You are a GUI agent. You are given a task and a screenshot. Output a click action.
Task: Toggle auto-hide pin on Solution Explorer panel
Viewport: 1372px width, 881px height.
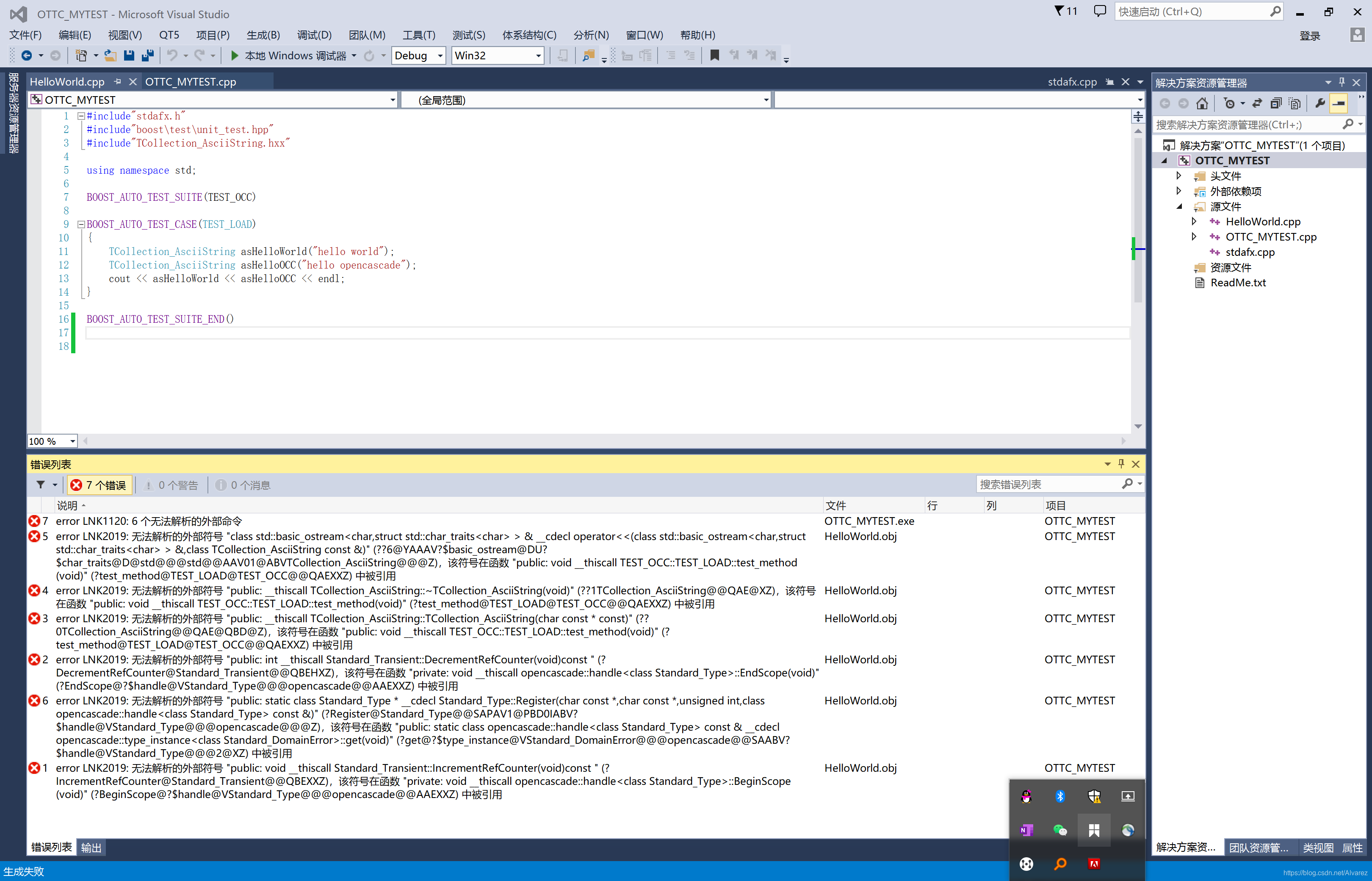click(1342, 82)
